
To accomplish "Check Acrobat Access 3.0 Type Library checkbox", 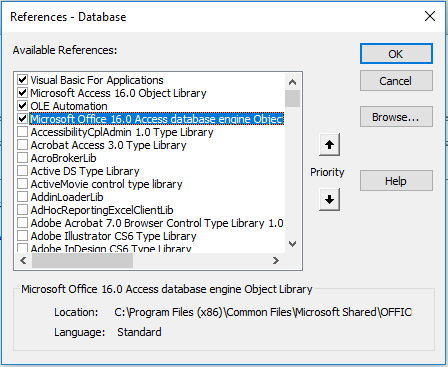I will click(22, 145).
